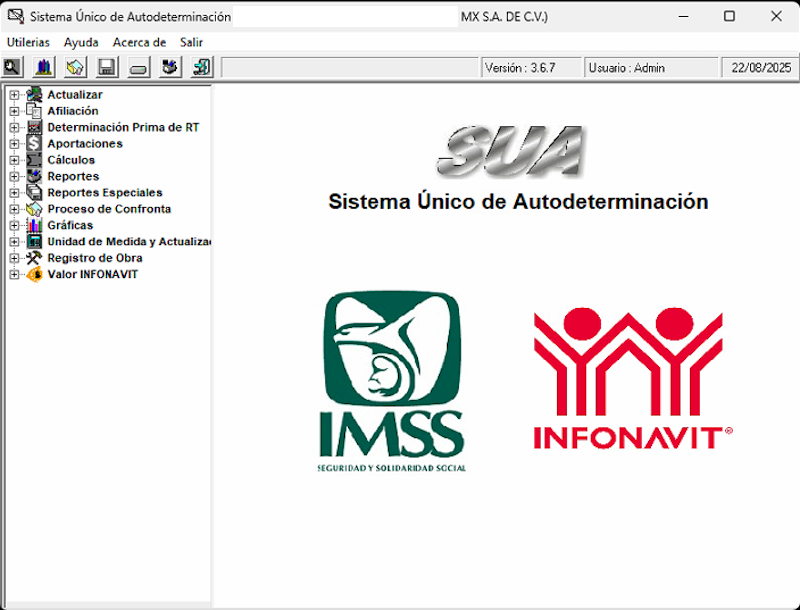Image resolution: width=800 pixels, height=610 pixels.
Task: Expand the Gráficas tree node
Action: 14,225
